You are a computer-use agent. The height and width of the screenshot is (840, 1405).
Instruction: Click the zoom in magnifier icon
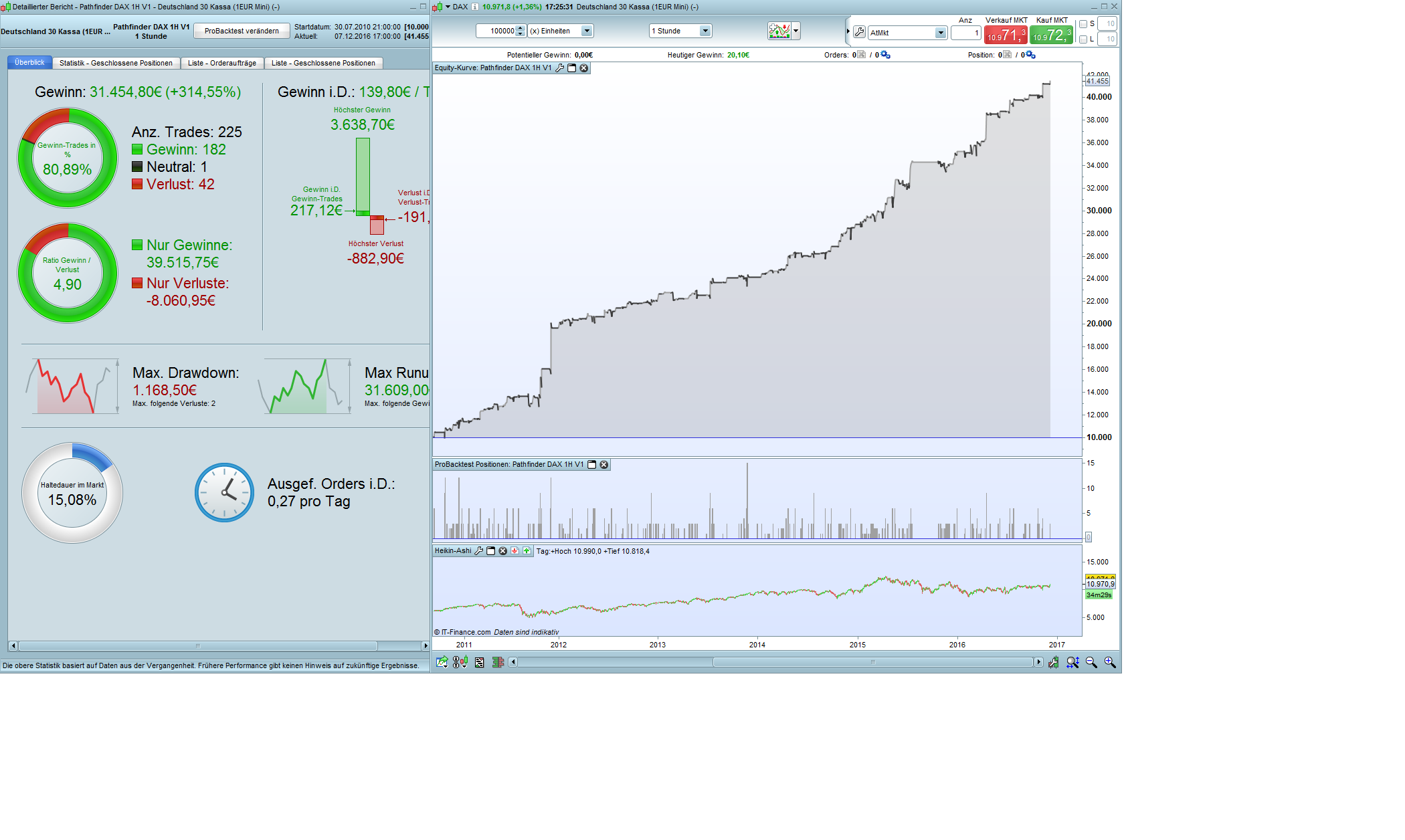1110,662
